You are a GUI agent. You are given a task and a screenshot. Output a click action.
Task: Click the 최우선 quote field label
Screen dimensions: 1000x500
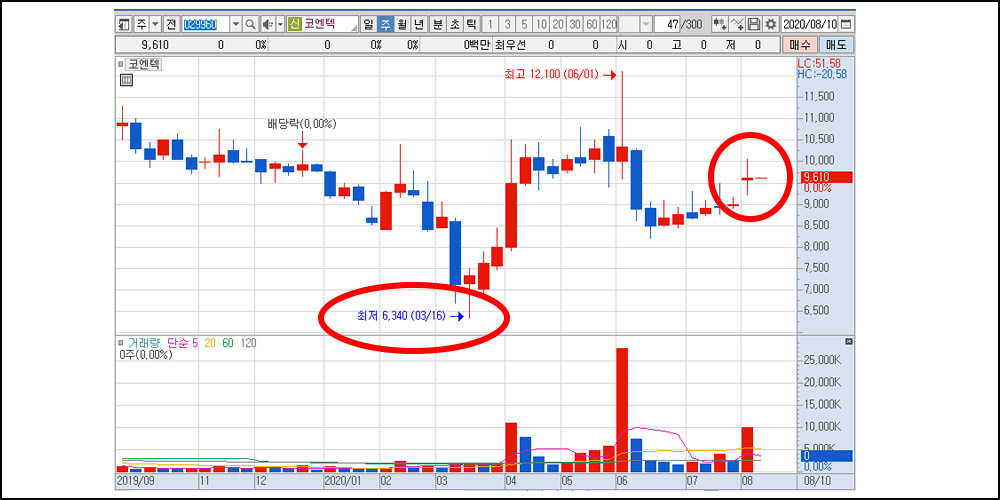pos(509,45)
